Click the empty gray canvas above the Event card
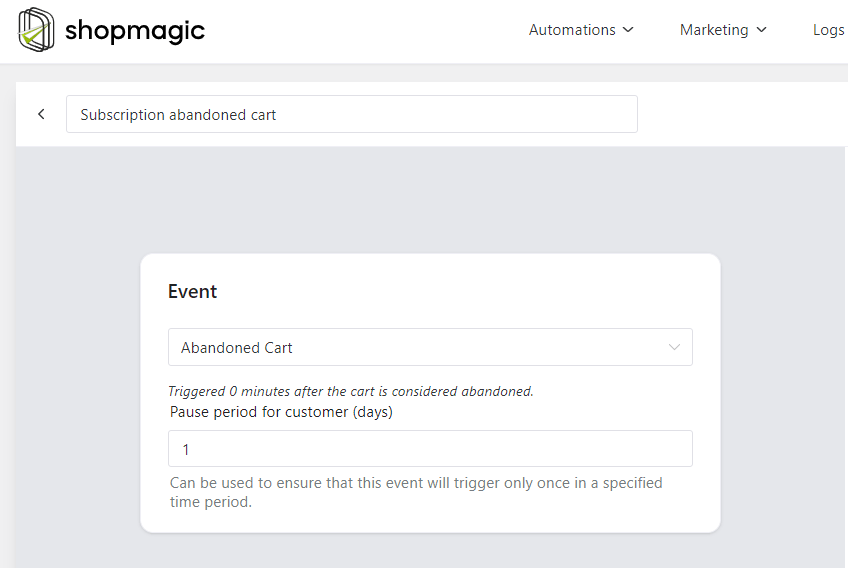Viewport: 848px width, 568px height. (430, 200)
